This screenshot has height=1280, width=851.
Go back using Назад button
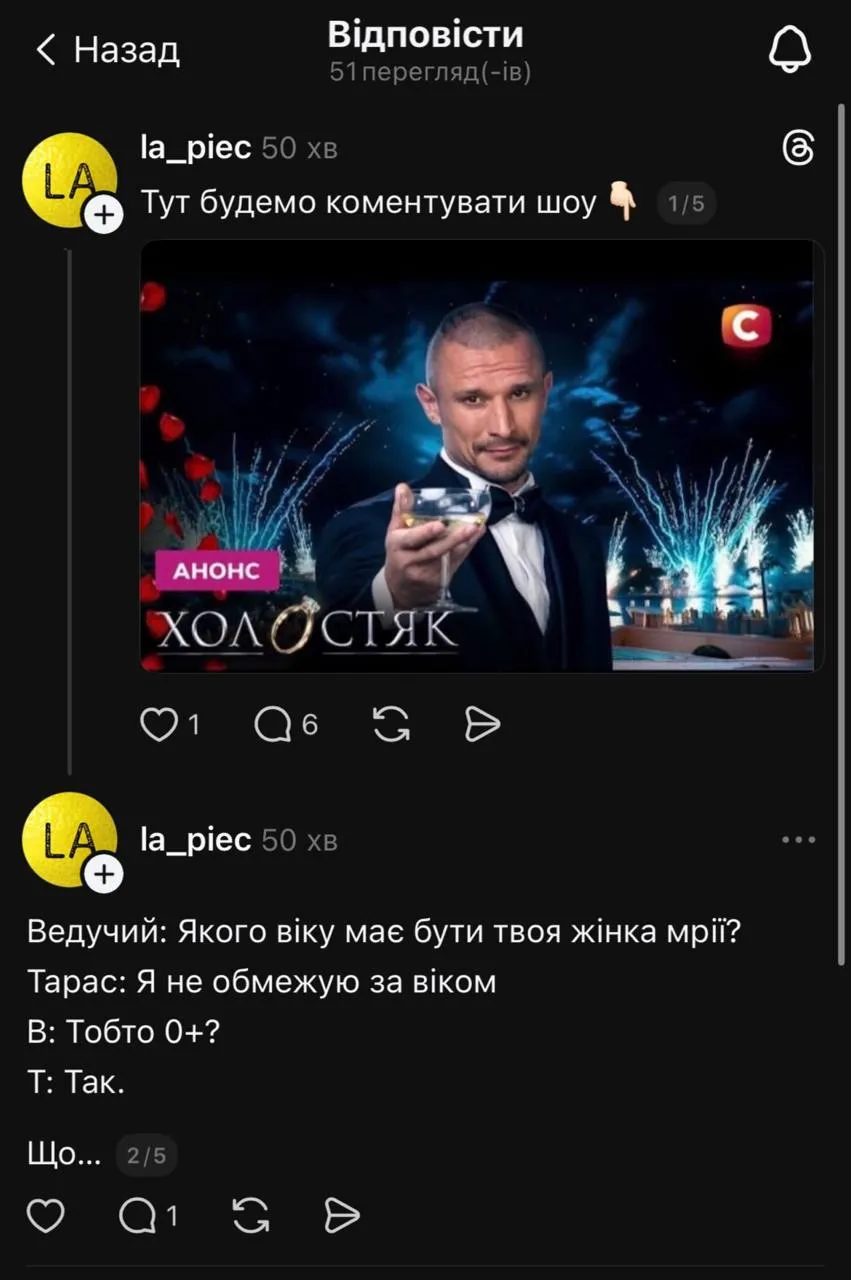(x=107, y=49)
